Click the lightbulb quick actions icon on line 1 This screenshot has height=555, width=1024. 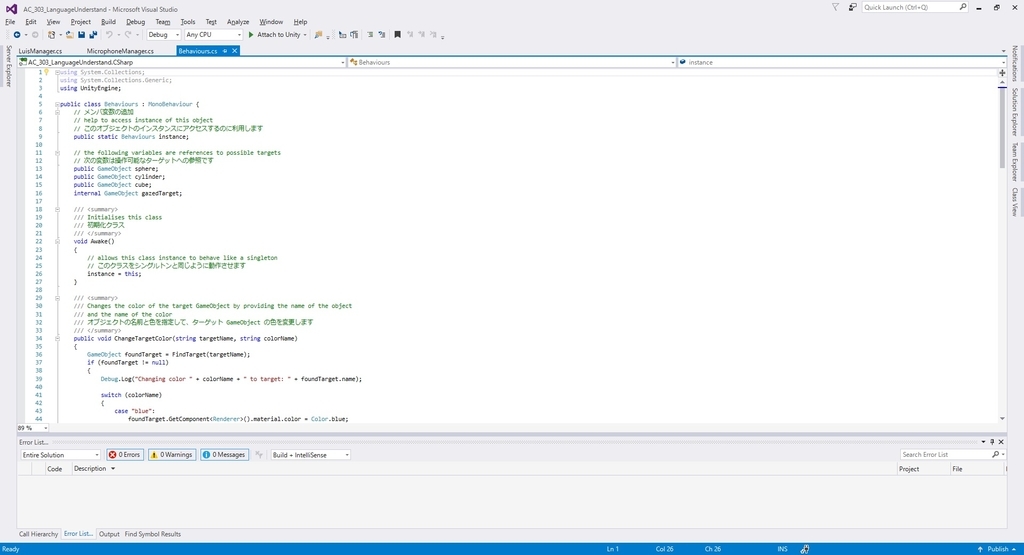click(x=46, y=72)
